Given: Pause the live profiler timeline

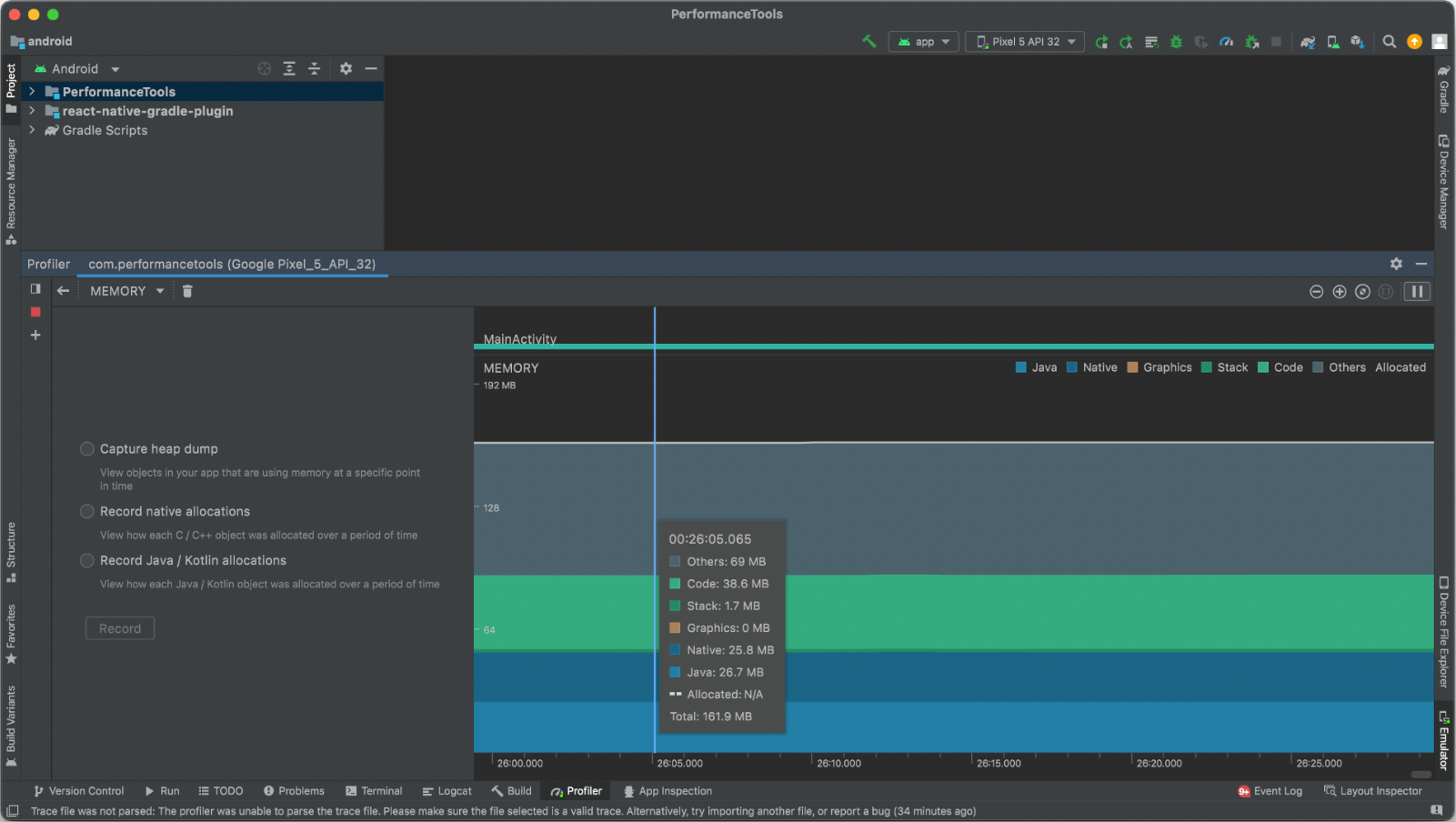Looking at the screenshot, I should tap(1417, 291).
